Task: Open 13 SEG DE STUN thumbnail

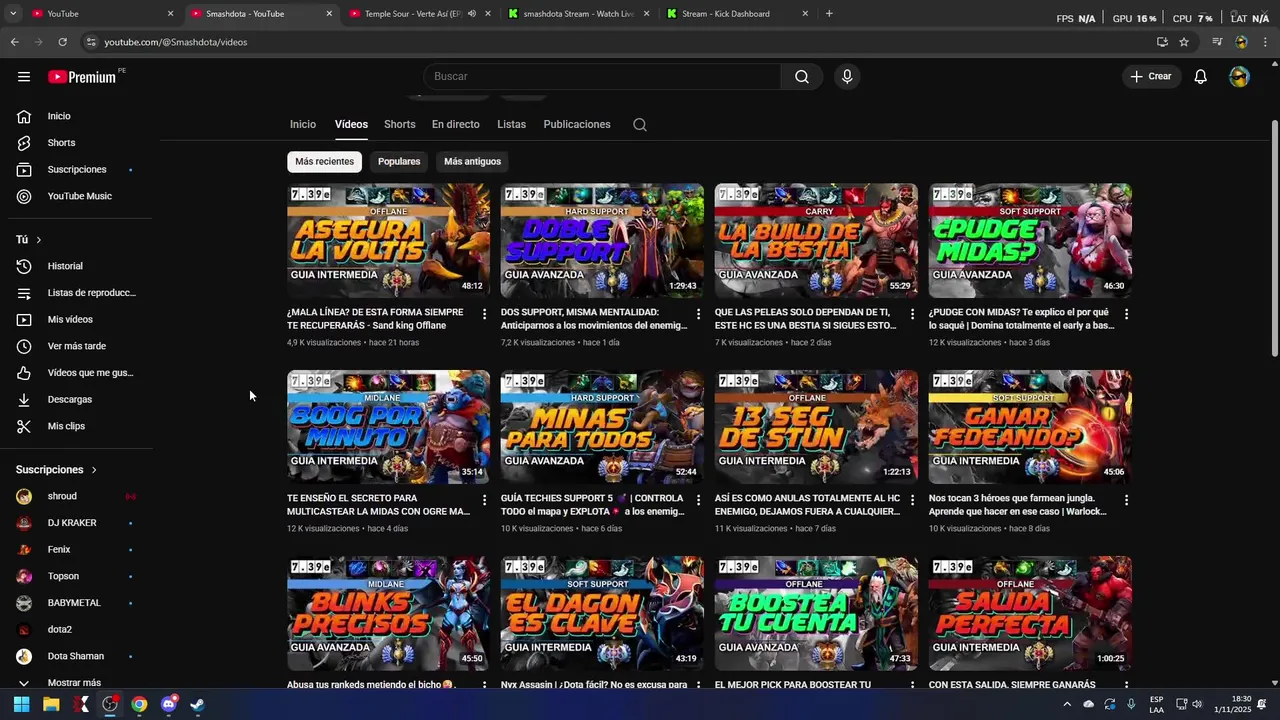Action: click(x=816, y=427)
